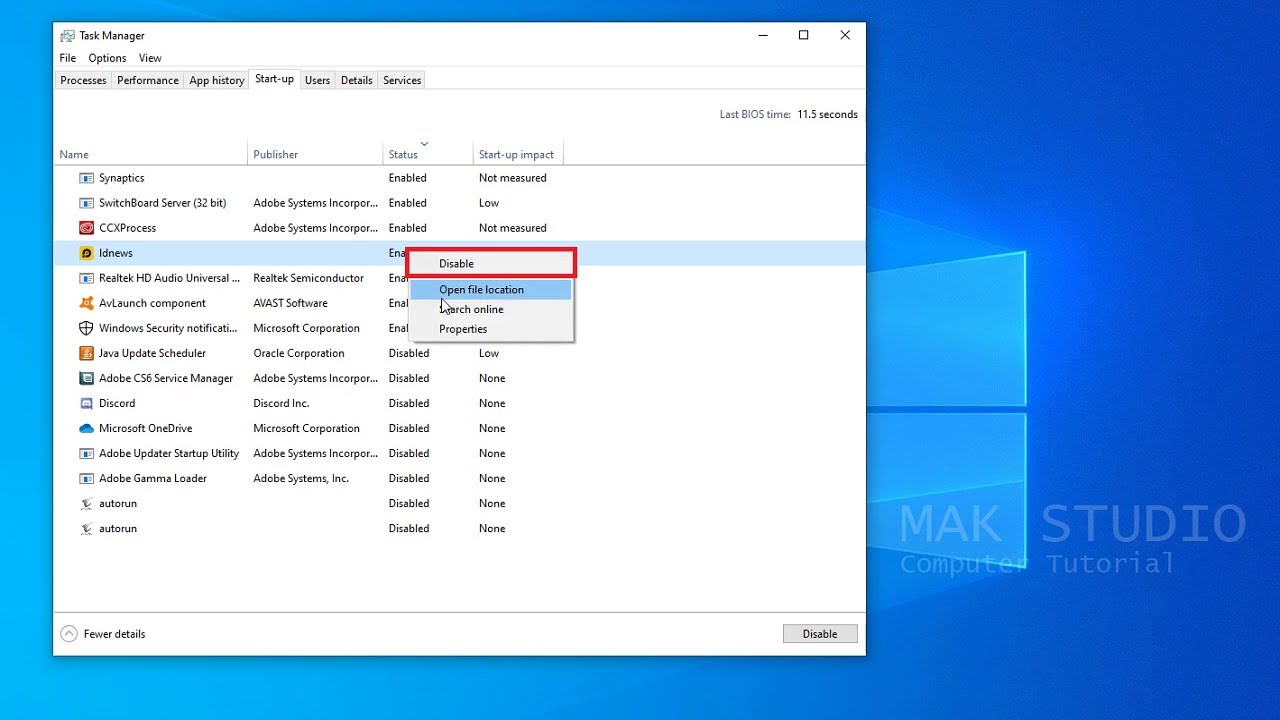The height and width of the screenshot is (720, 1280).
Task: Click the "Discord Inc." publisher cell
Action: point(281,403)
